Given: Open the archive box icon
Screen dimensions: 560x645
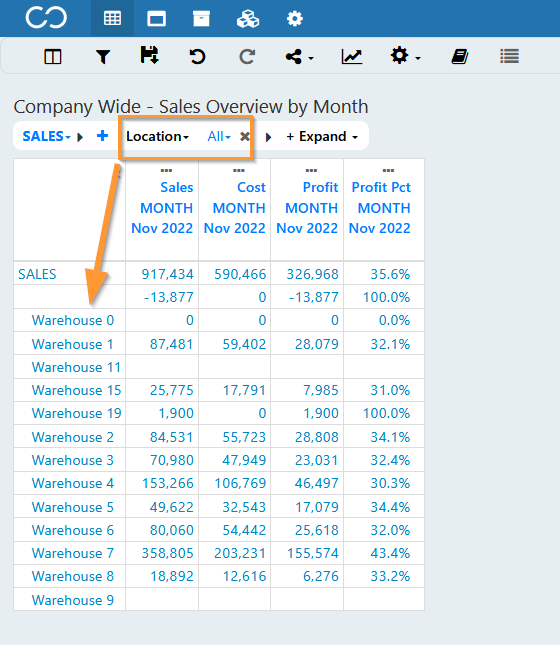Looking at the screenshot, I should click(x=201, y=19).
